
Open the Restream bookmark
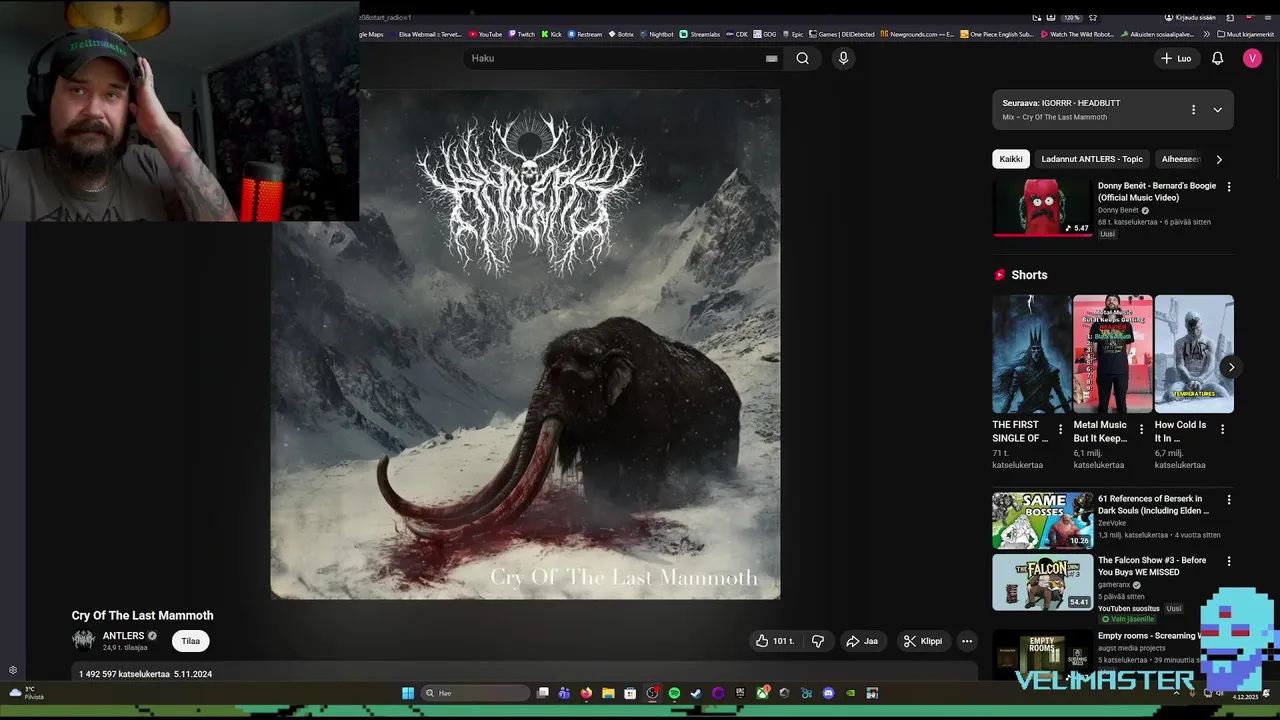585,34
